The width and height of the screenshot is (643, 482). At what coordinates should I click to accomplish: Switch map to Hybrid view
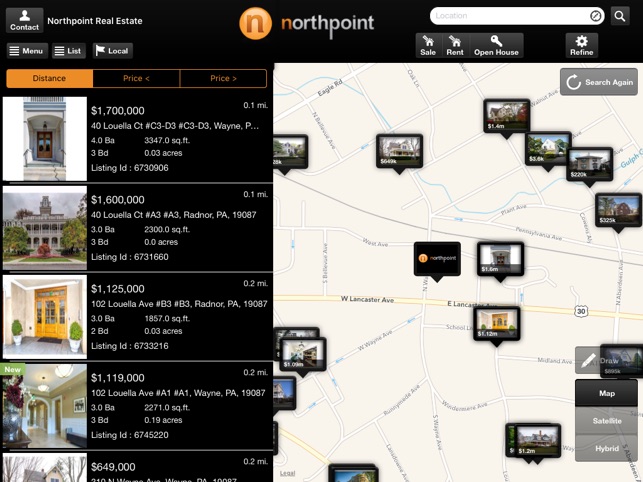(x=607, y=448)
